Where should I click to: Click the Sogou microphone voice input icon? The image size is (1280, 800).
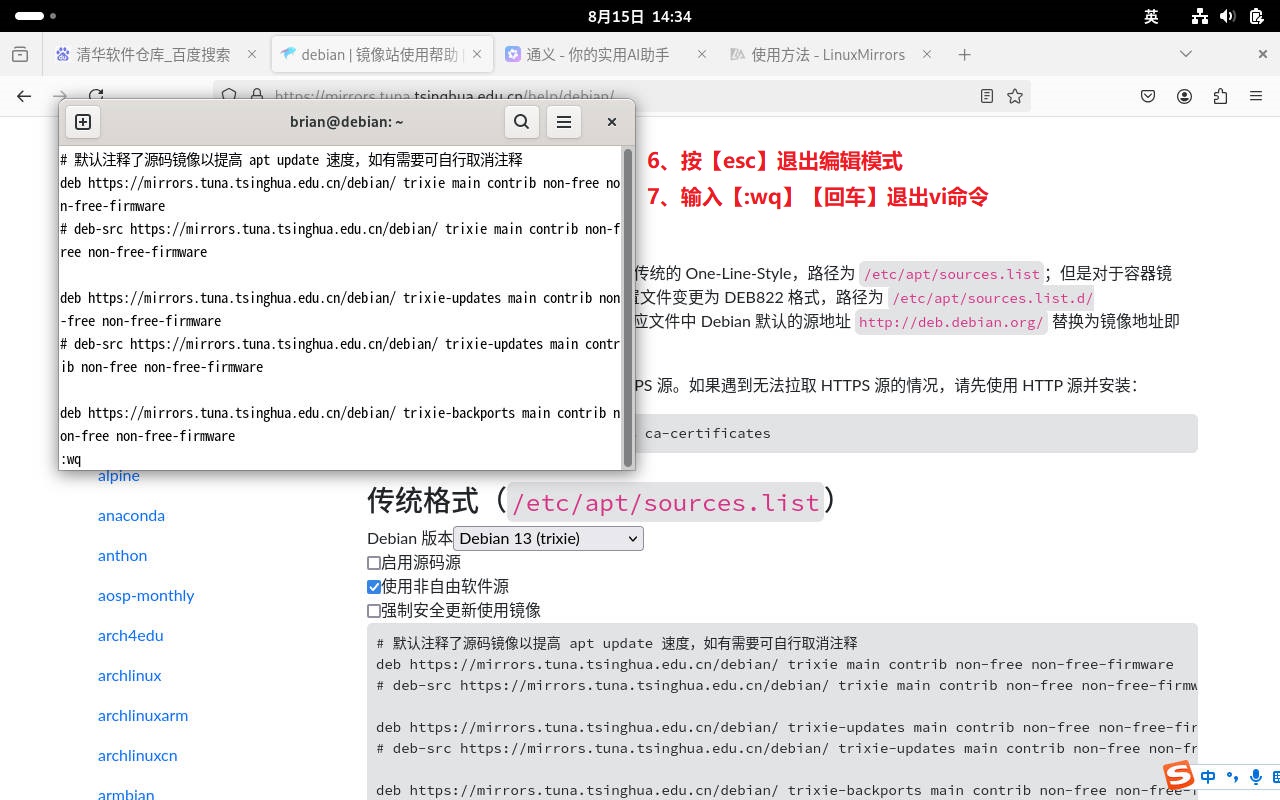point(1256,776)
